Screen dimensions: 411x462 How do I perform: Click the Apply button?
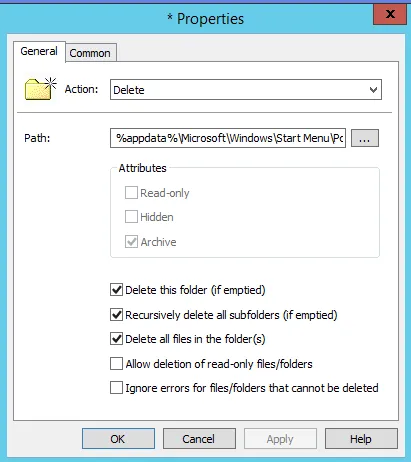pyautogui.click(x=280, y=439)
